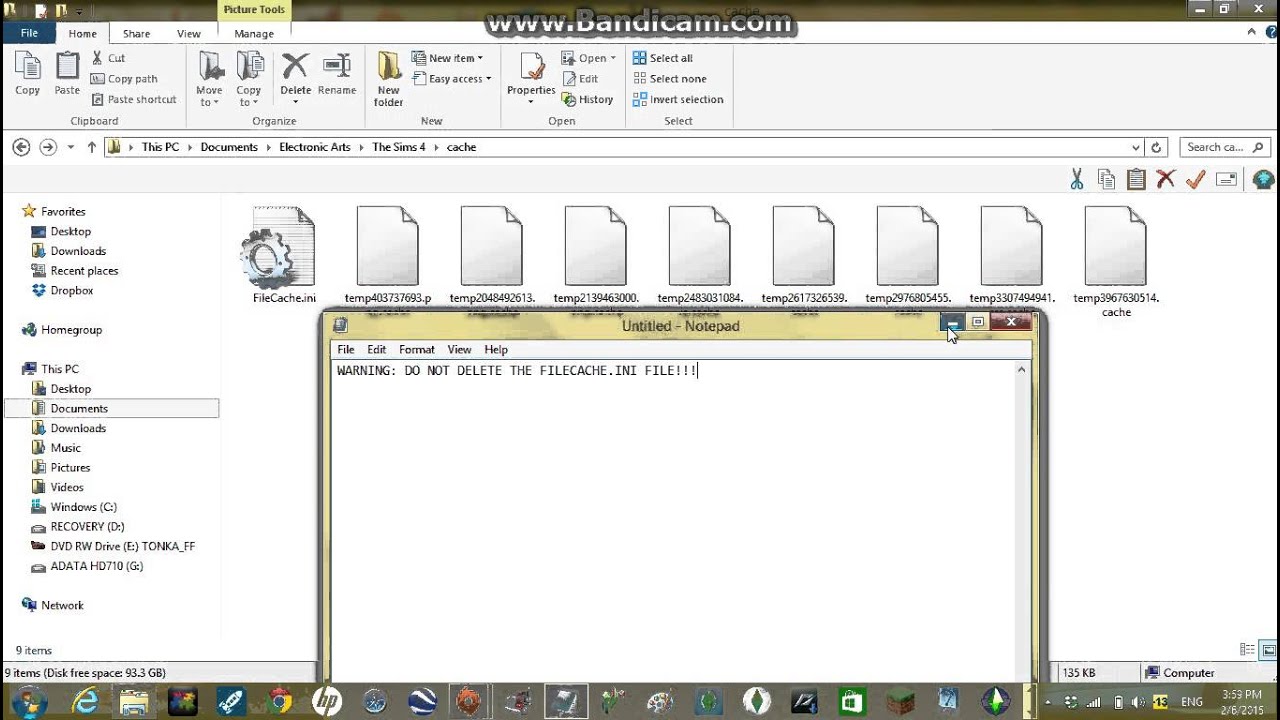Click the Refresh button beside address bar
Image resolution: width=1280 pixels, height=720 pixels.
point(1156,147)
